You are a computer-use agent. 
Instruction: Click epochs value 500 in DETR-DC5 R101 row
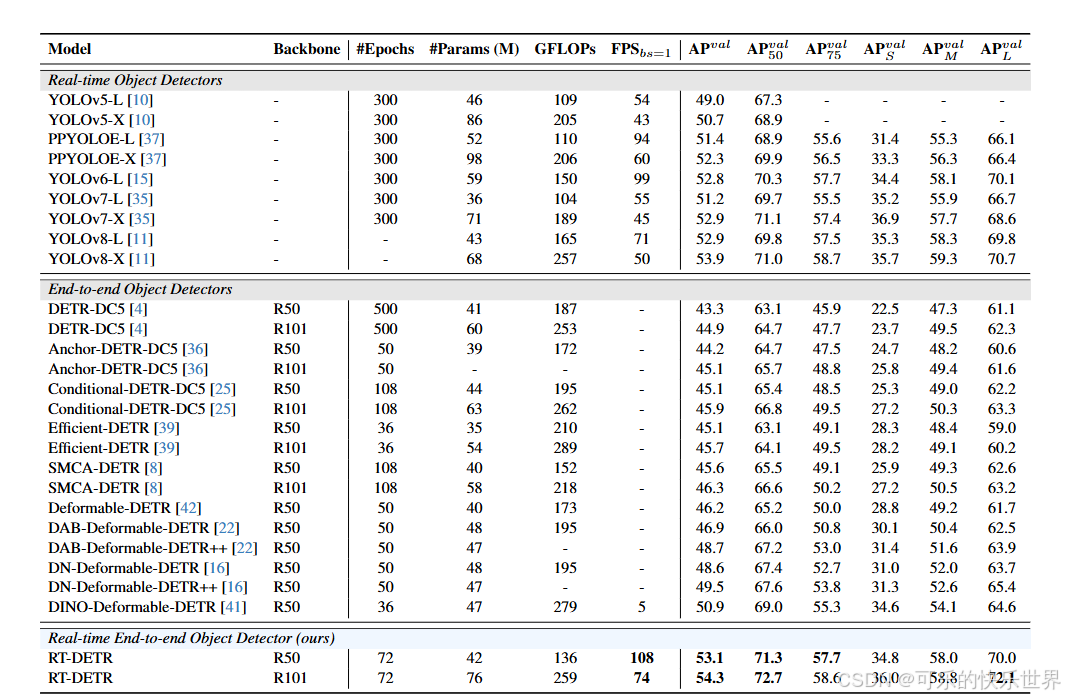pyautogui.click(x=385, y=329)
